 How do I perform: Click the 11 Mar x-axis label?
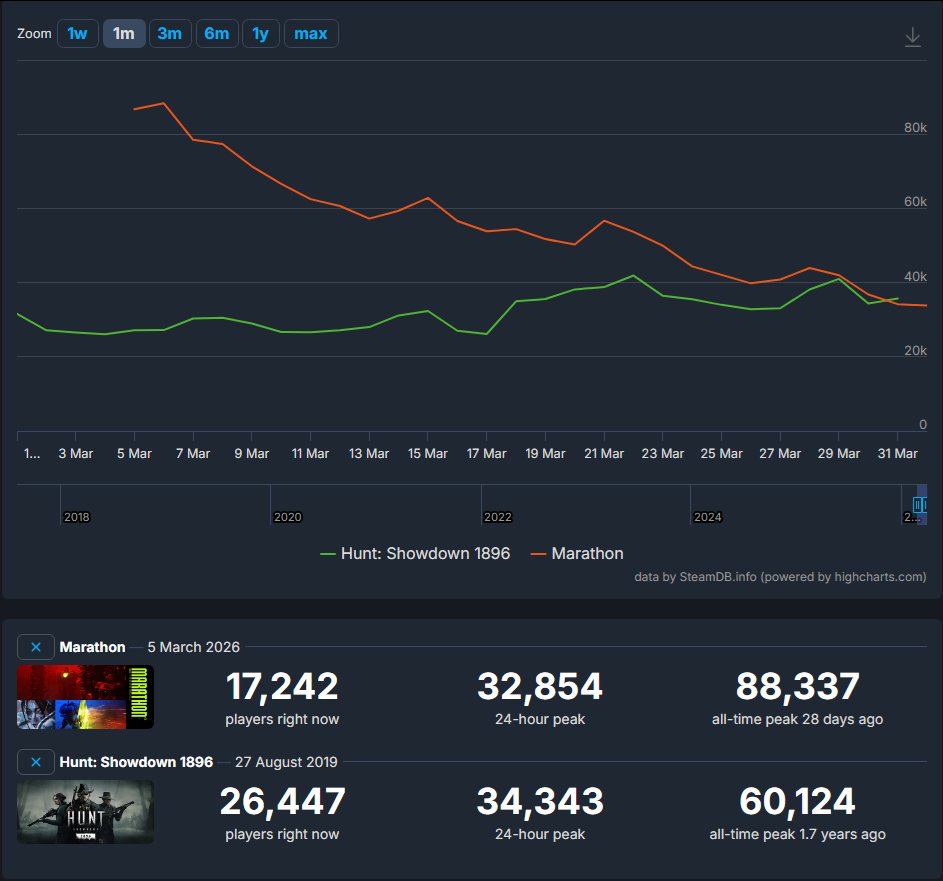point(310,453)
